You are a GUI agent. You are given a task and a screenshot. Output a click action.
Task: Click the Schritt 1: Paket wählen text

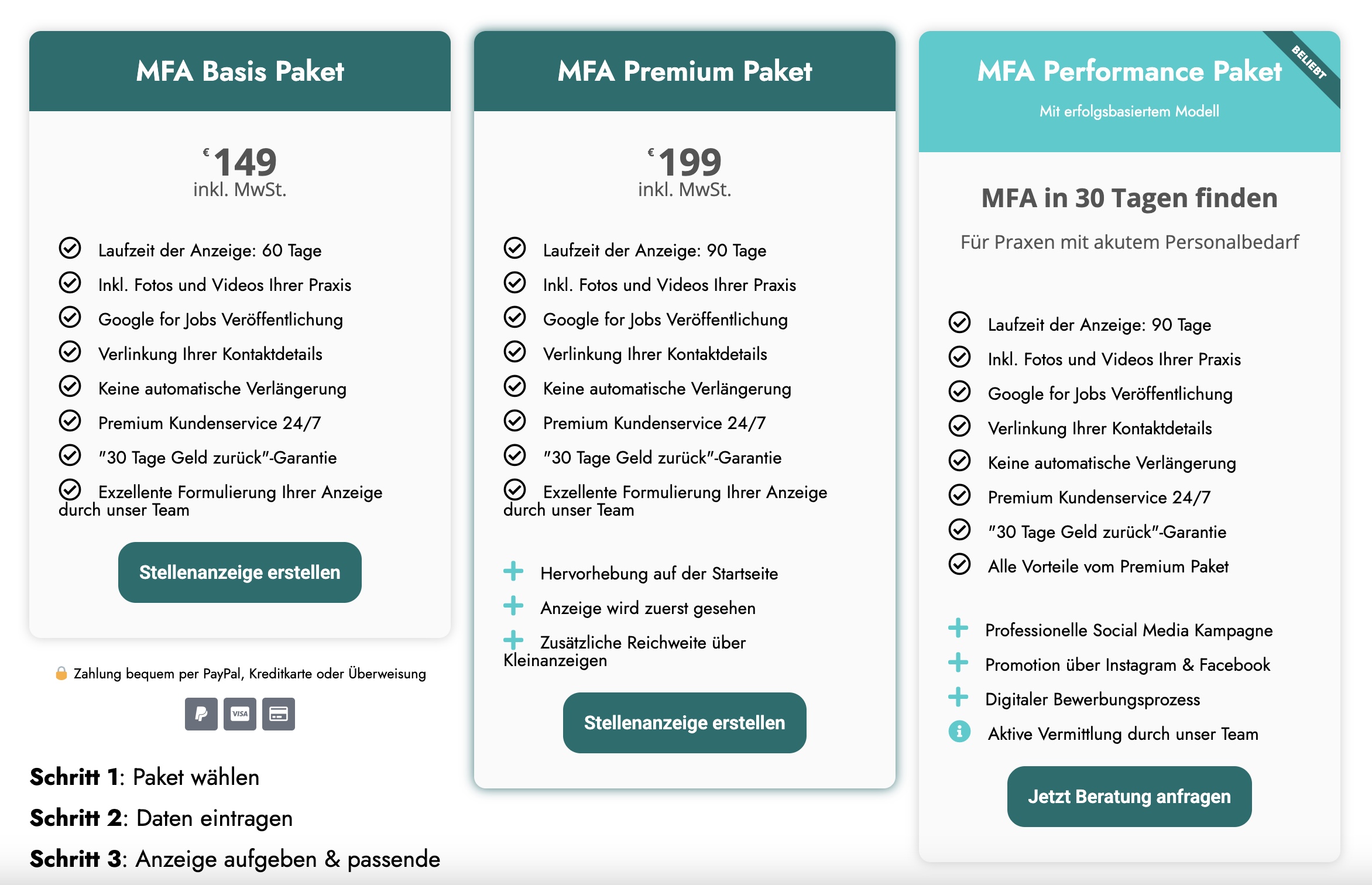click(x=145, y=777)
